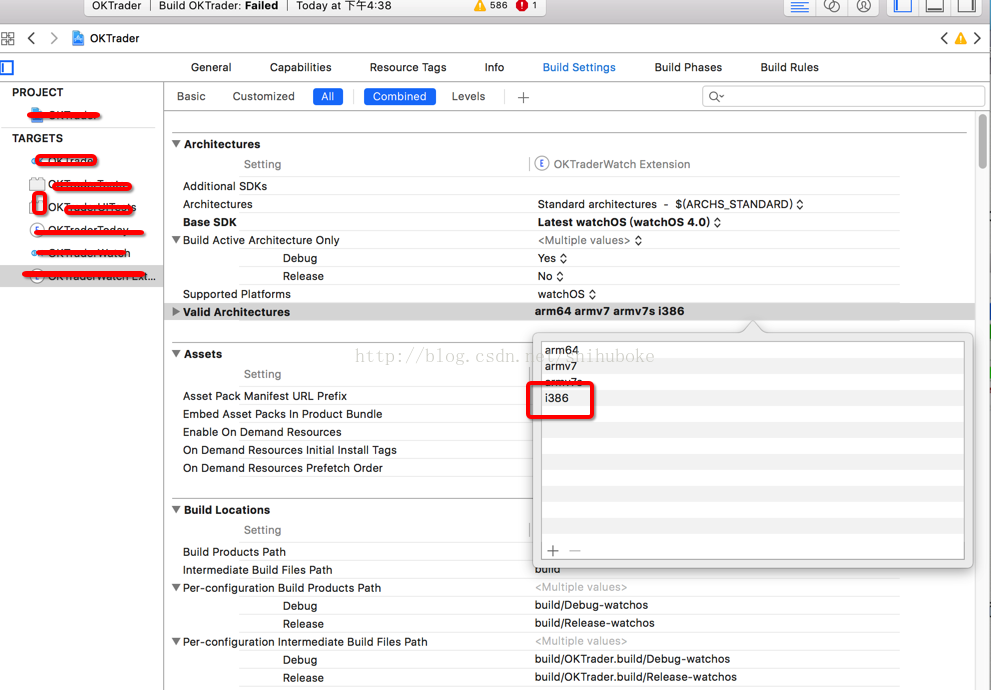Switch to the Resource Tags tab

408,68
